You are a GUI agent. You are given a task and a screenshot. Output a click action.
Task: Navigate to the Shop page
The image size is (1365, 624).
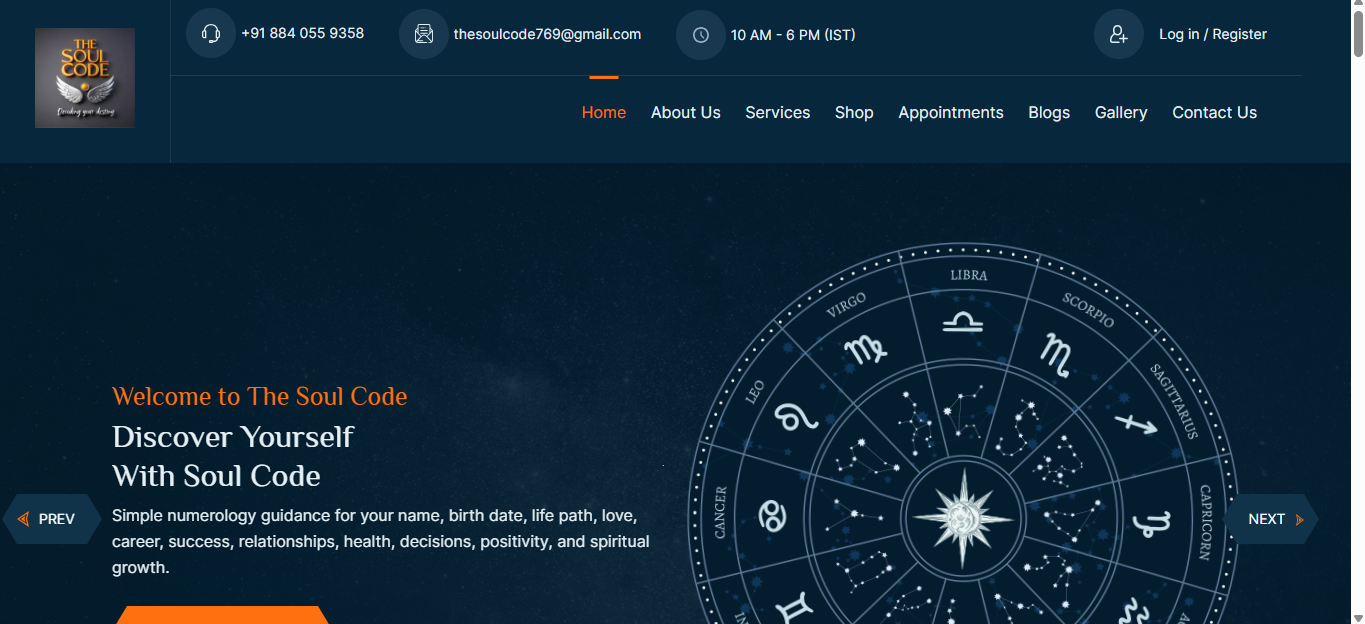click(x=854, y=113)
